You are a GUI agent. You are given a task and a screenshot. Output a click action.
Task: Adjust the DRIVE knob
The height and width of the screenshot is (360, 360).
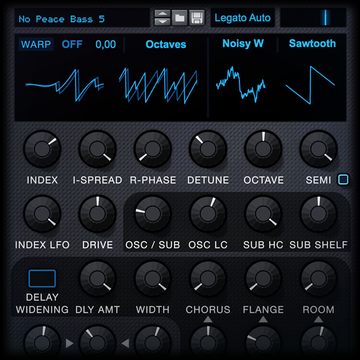click(97, 214)
